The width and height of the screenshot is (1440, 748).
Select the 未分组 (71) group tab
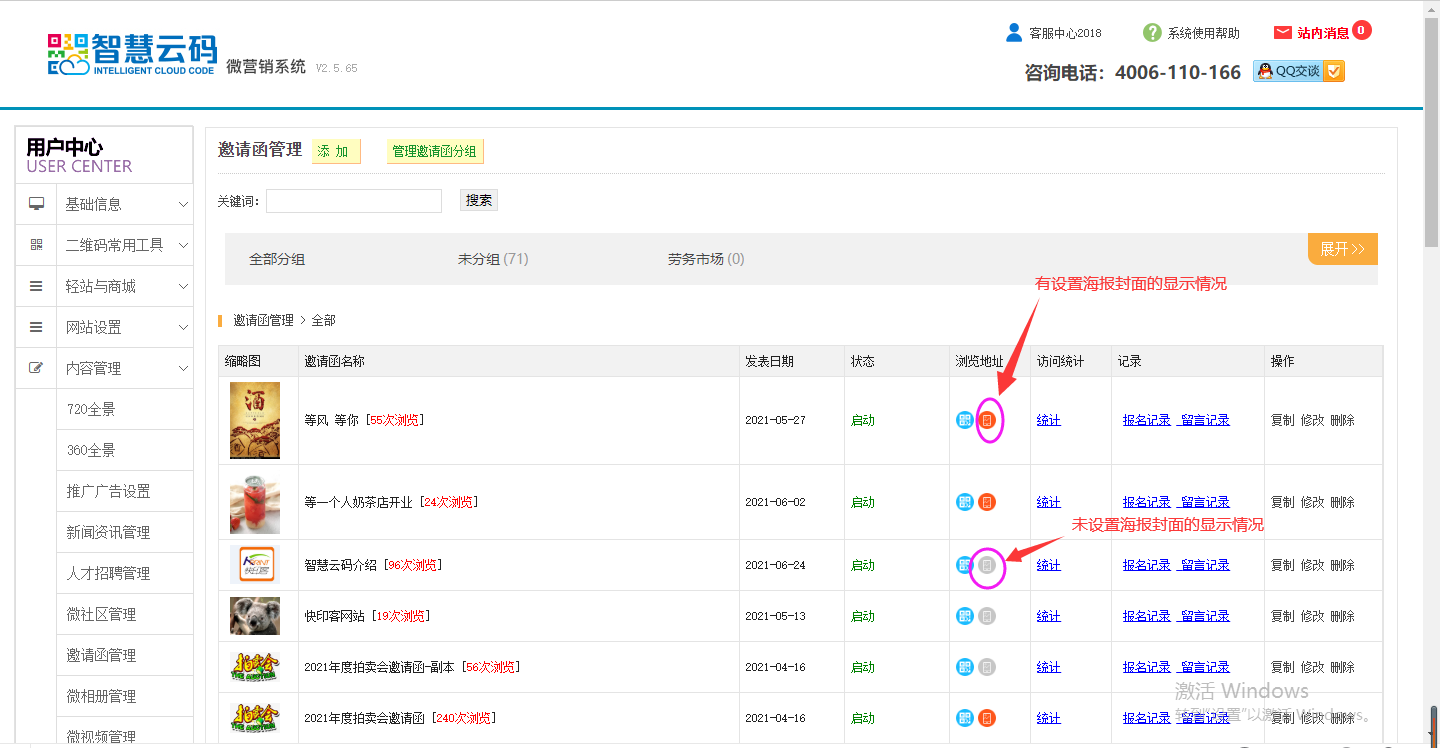(493, 259)
